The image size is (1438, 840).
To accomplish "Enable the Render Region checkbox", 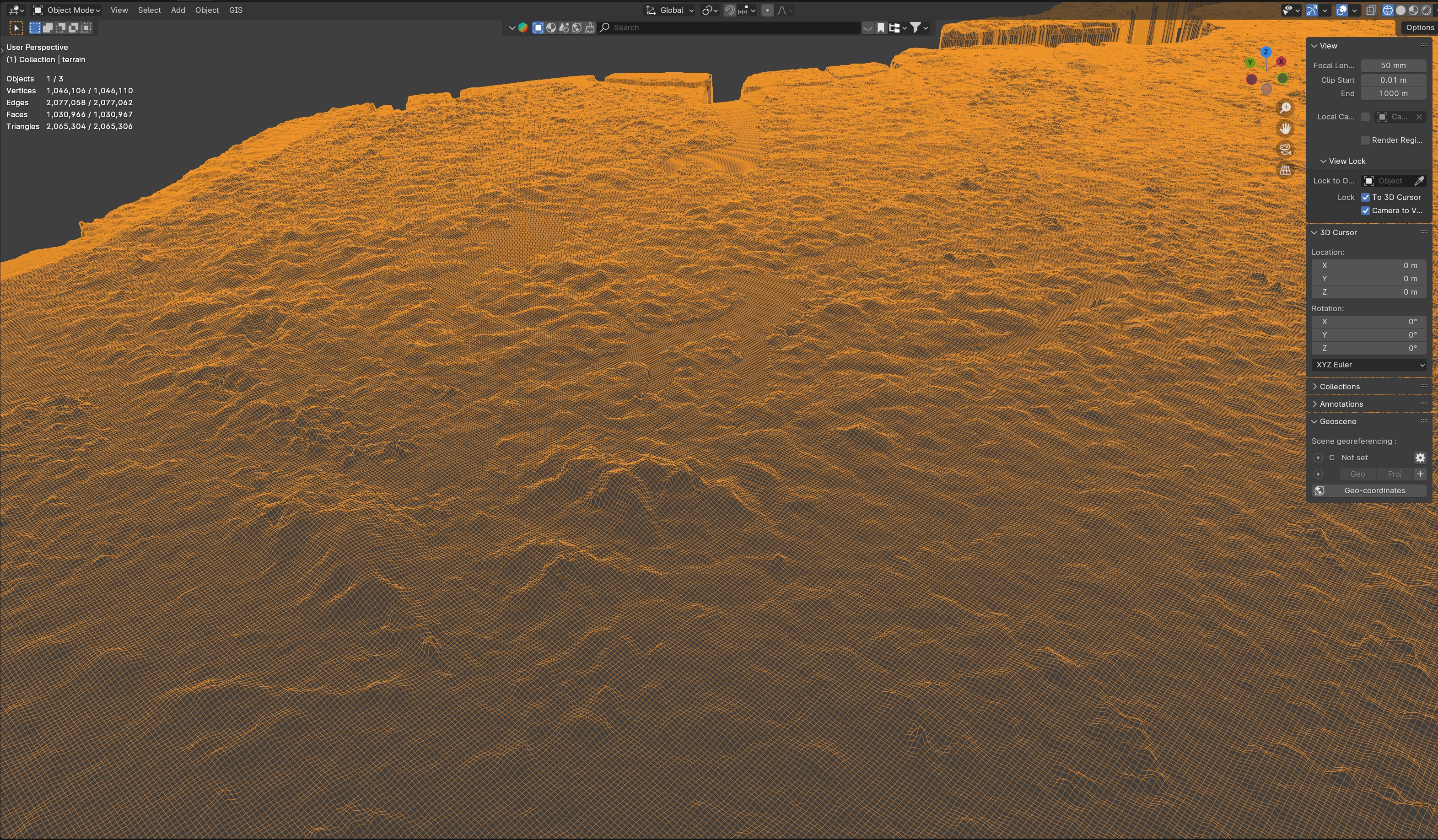I will 1366,140.
